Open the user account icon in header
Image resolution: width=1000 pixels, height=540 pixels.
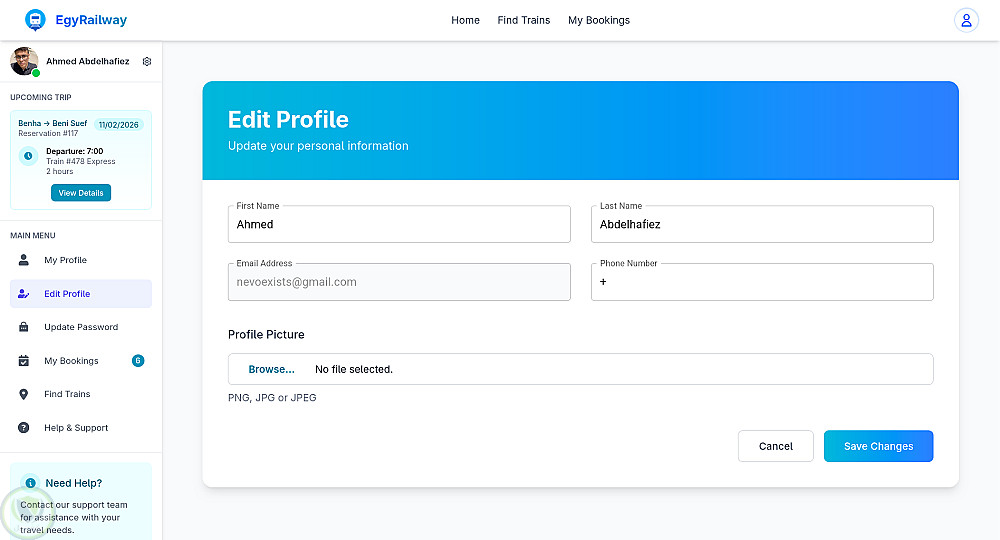(x=965, y=20)
